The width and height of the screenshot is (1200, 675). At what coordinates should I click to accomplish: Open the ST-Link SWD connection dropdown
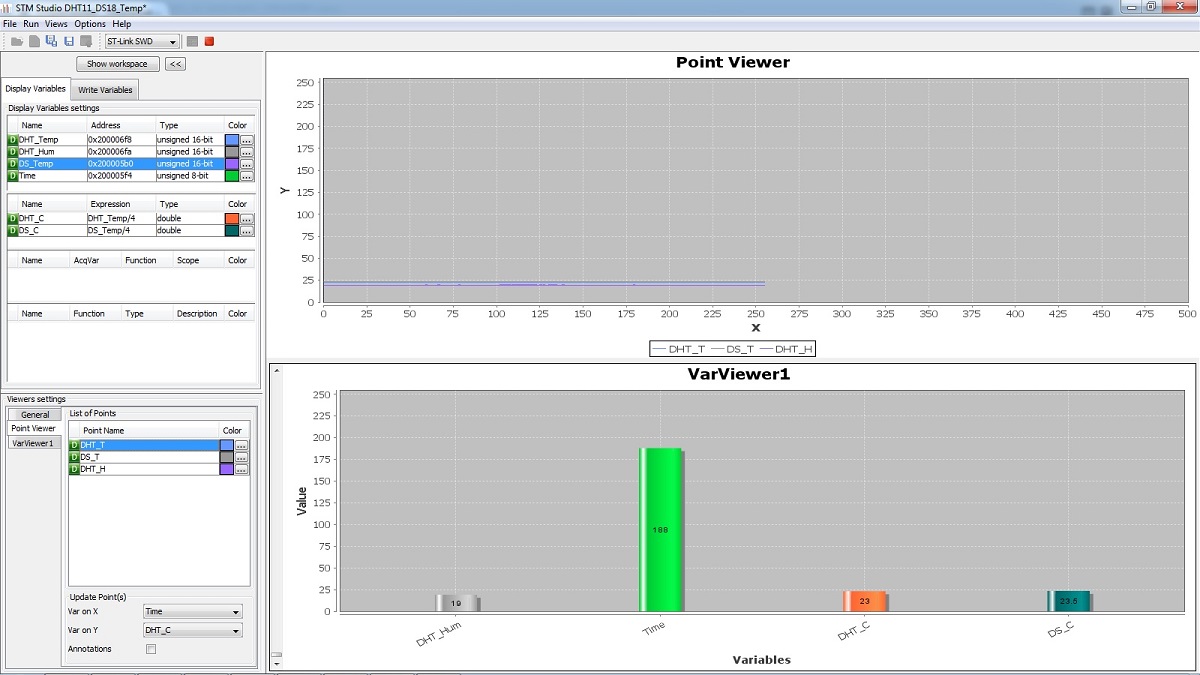click(x=142, y=41)
